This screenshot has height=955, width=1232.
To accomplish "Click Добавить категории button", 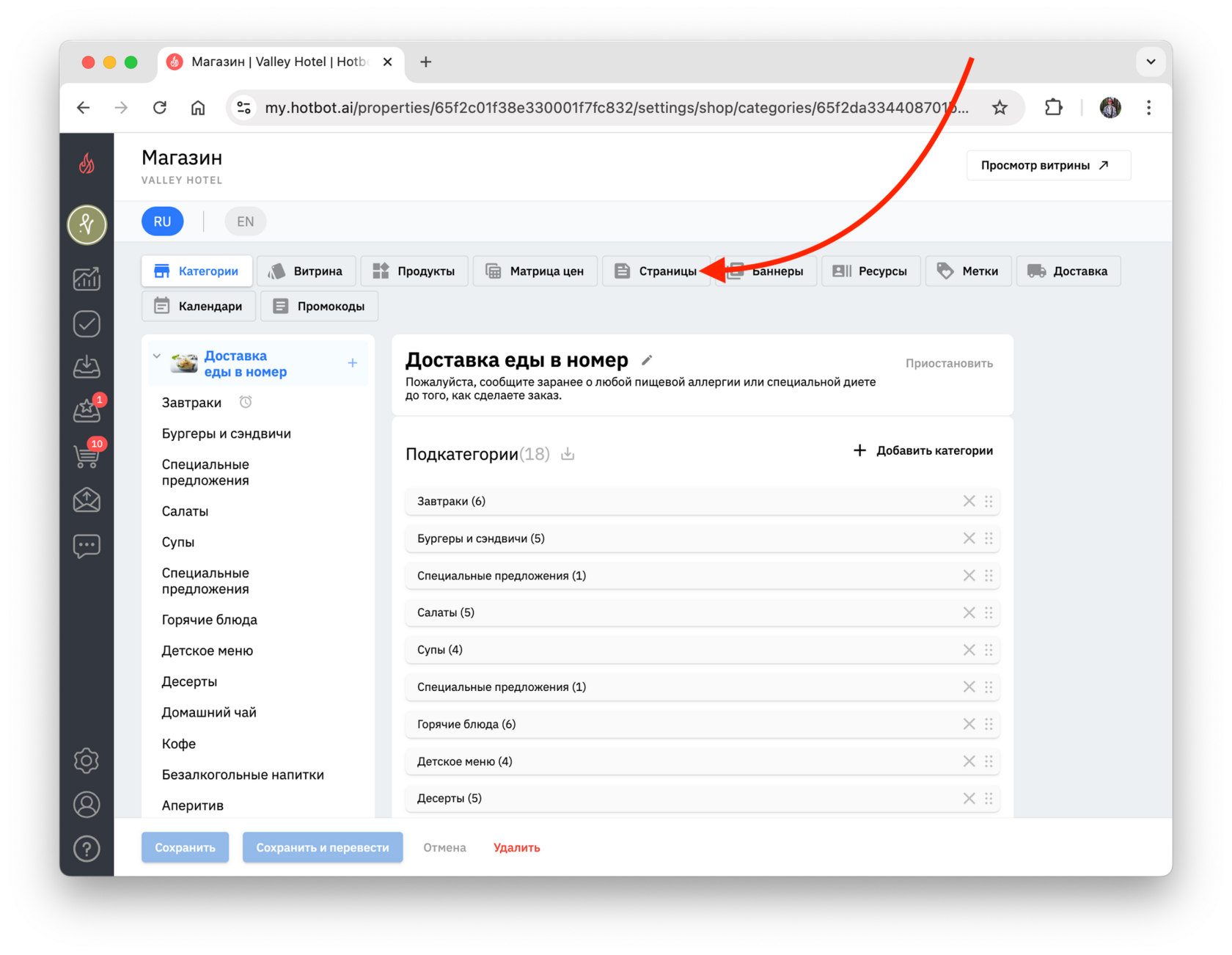I will (923, 450).
